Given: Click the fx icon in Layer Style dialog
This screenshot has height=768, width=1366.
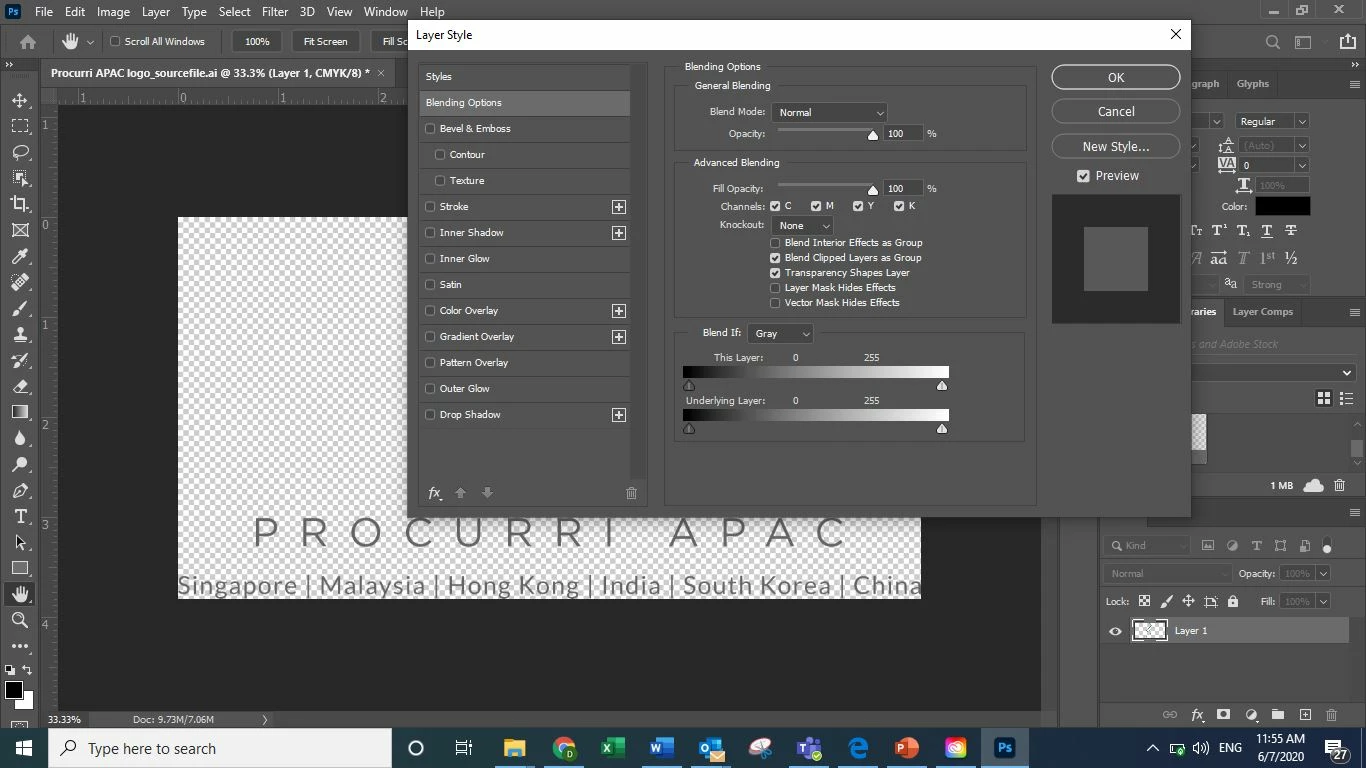Looking at the screenshot, I should [435, 493].
